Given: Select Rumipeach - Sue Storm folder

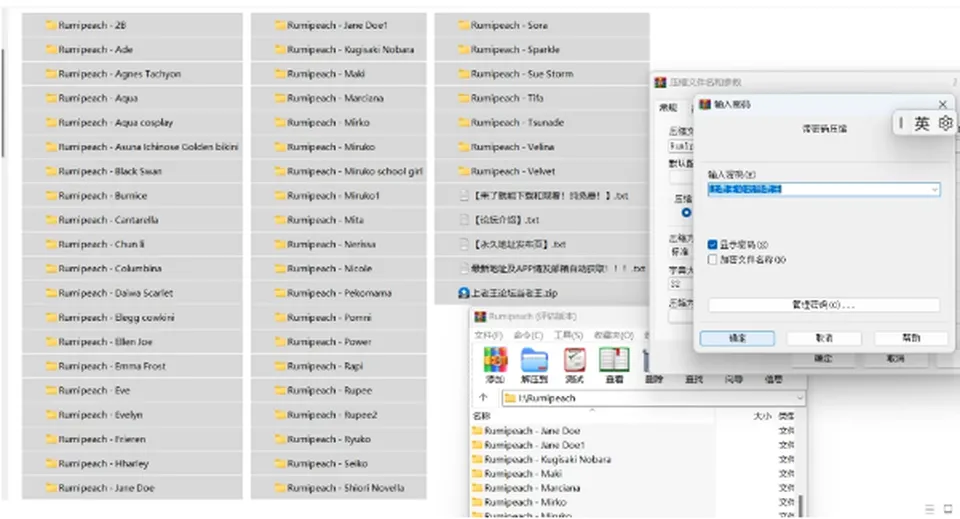Looking at the screenshot, I should point(542,73).
